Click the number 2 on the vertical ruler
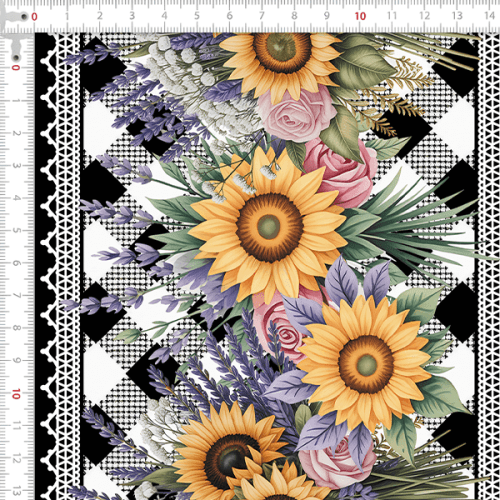Viewport: 500px width, 500px height. [16, 133]
